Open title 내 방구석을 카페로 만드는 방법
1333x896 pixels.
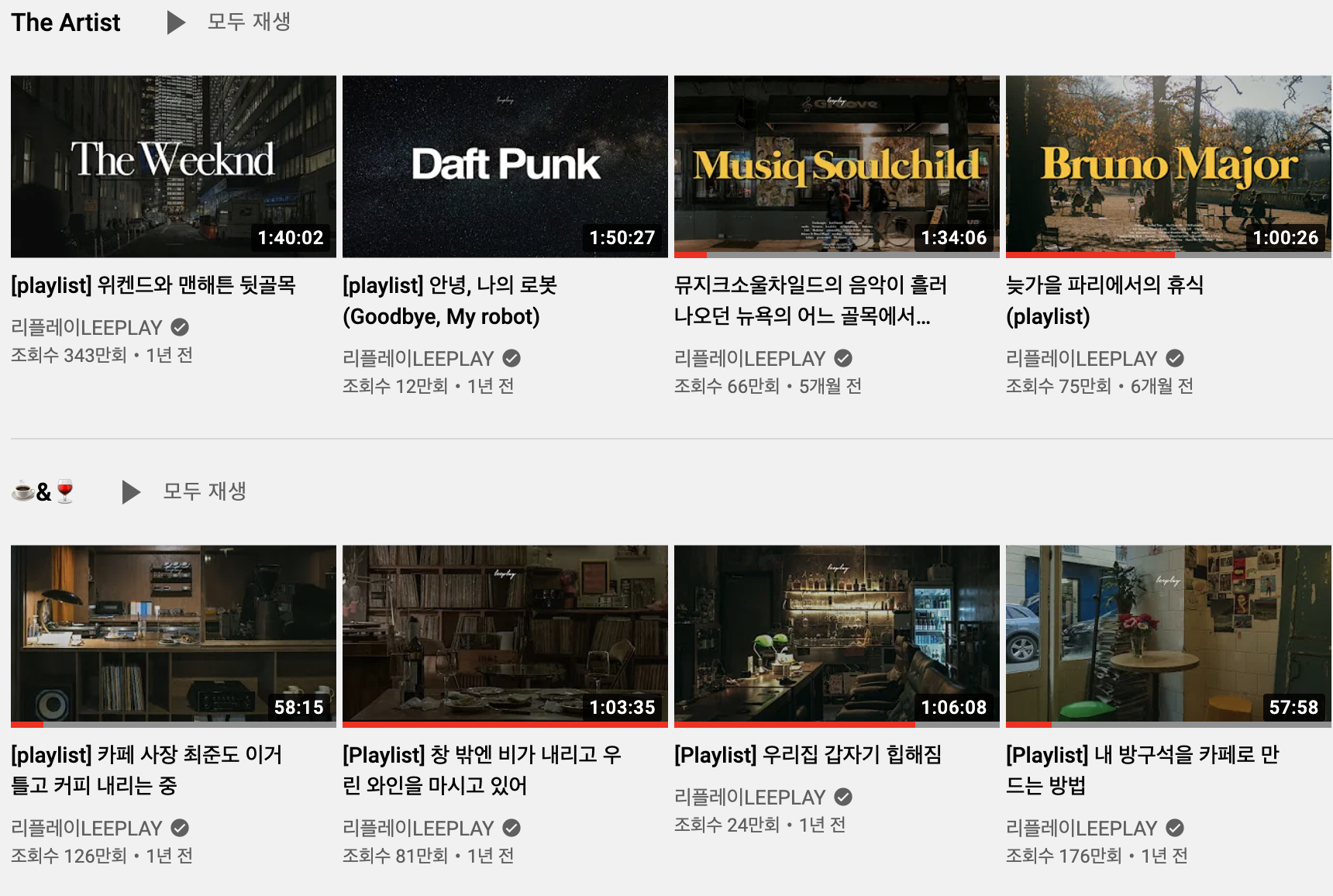(x=1142, y=770)
